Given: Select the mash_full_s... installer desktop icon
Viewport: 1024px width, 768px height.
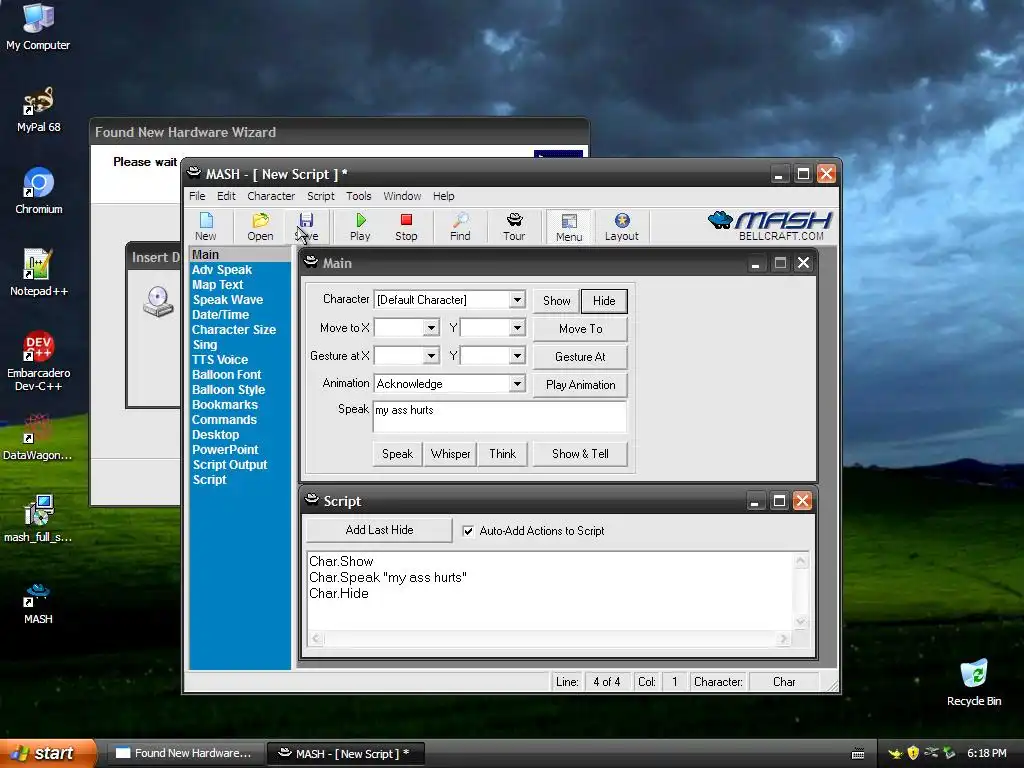Looking at the screenshot, I should pyautogui.click(x=38, y=519).
